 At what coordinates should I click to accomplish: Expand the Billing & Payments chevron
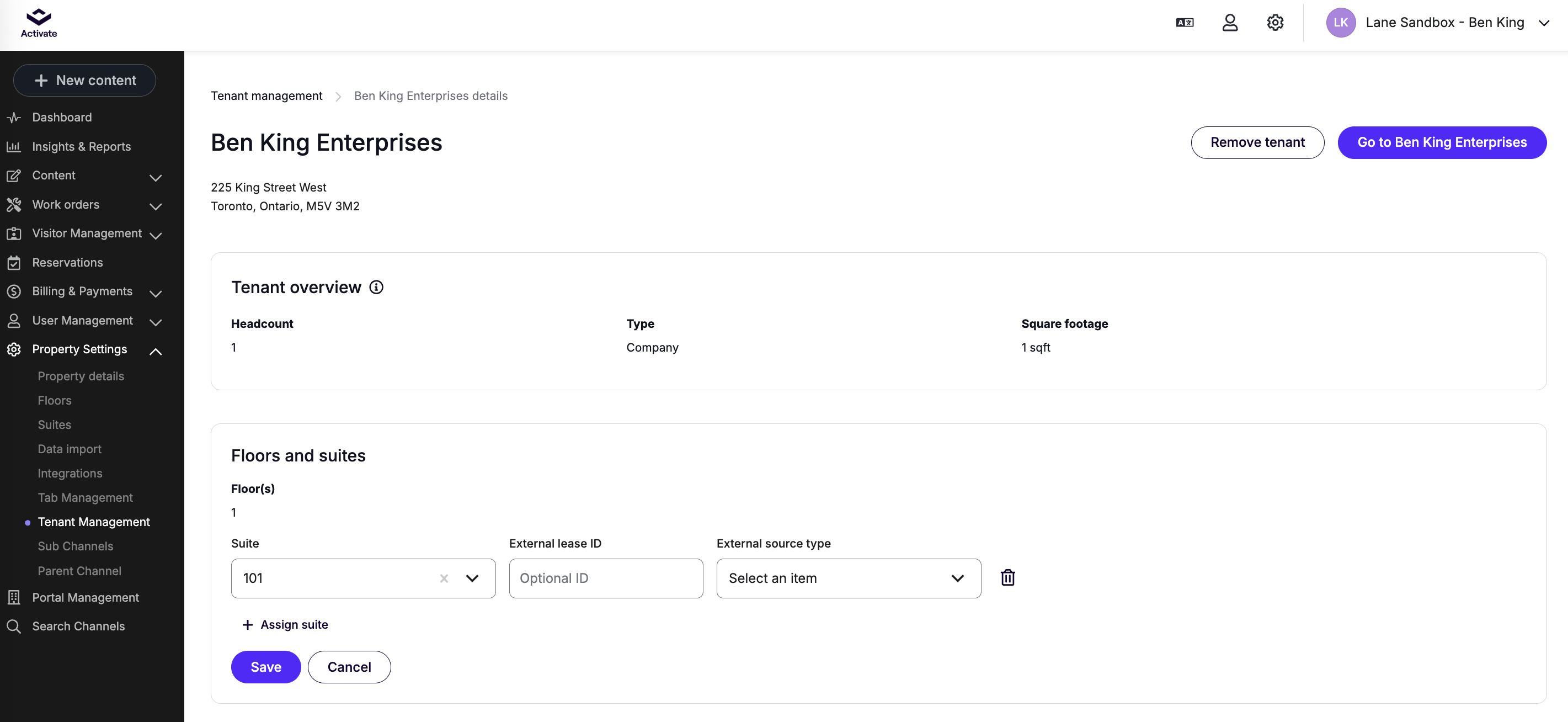[x=156, y=294]
